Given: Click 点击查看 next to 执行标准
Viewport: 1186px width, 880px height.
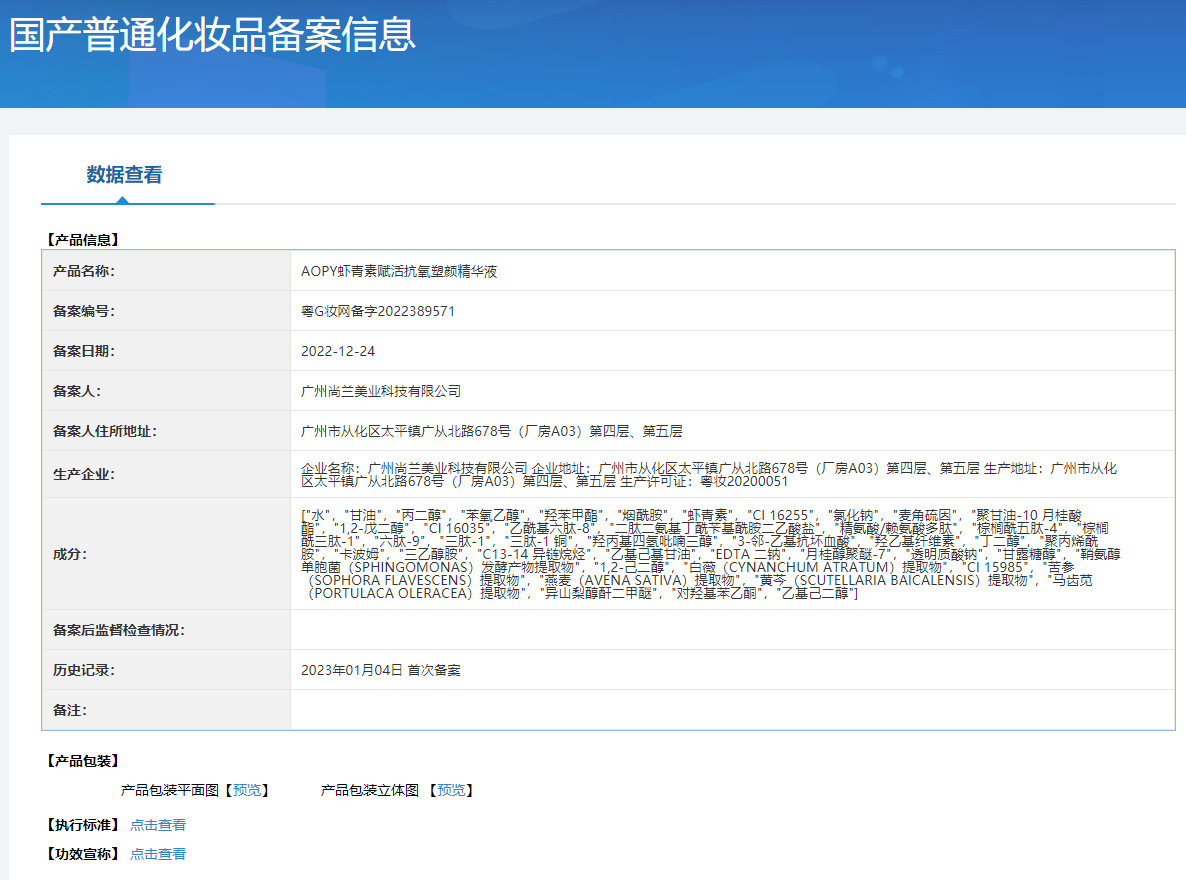Looking at the screenshot, I should pos(157,825).
